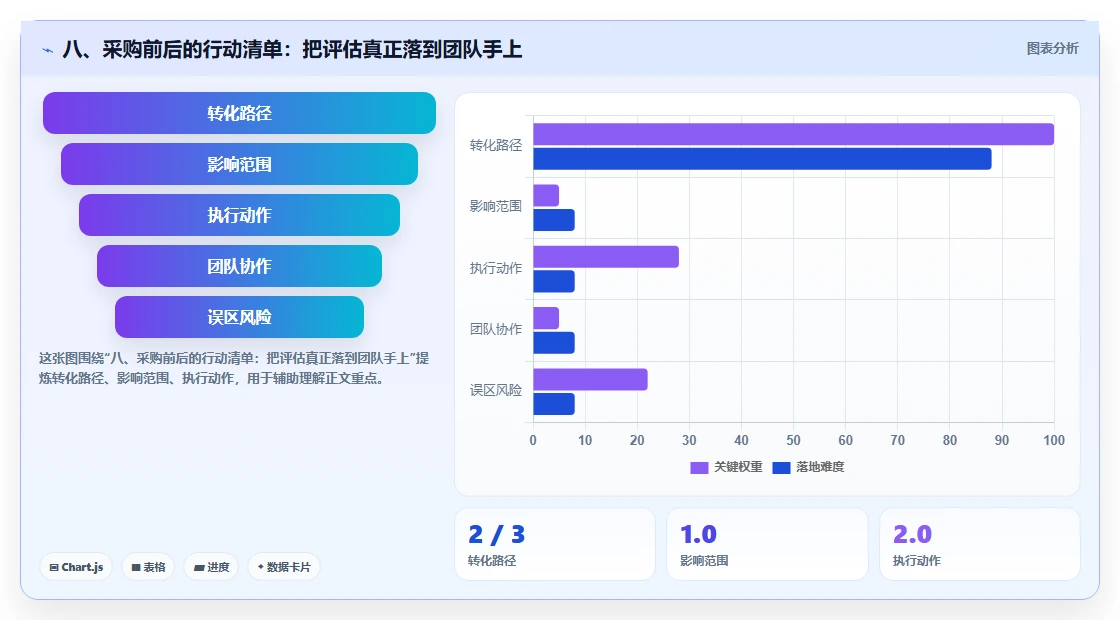Viewport: 1120px width, 620px height.
Task: Click the 0 value on the x-axis
Action: coord(533,441)
